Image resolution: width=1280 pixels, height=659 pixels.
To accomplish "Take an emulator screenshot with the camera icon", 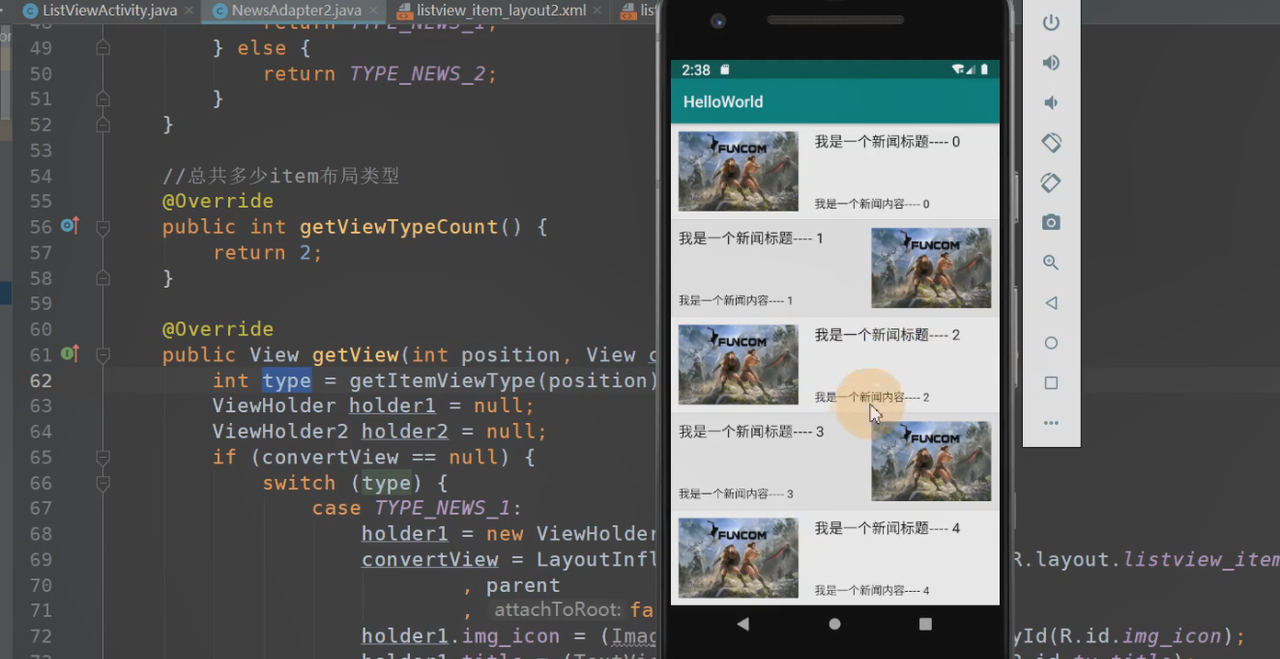I will pos(1051,222).
